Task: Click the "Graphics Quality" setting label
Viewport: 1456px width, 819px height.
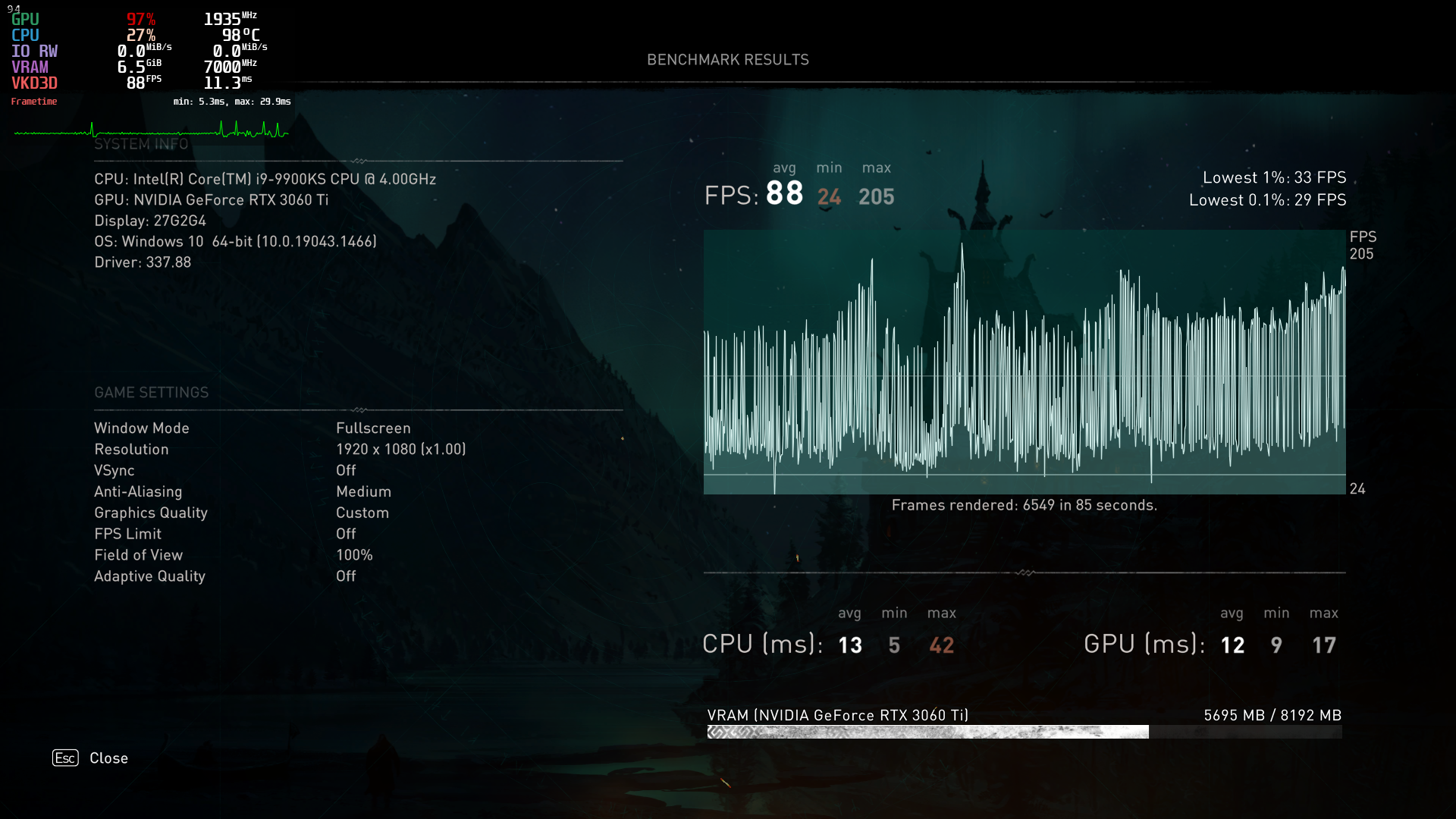Action: tap(151, 513)
